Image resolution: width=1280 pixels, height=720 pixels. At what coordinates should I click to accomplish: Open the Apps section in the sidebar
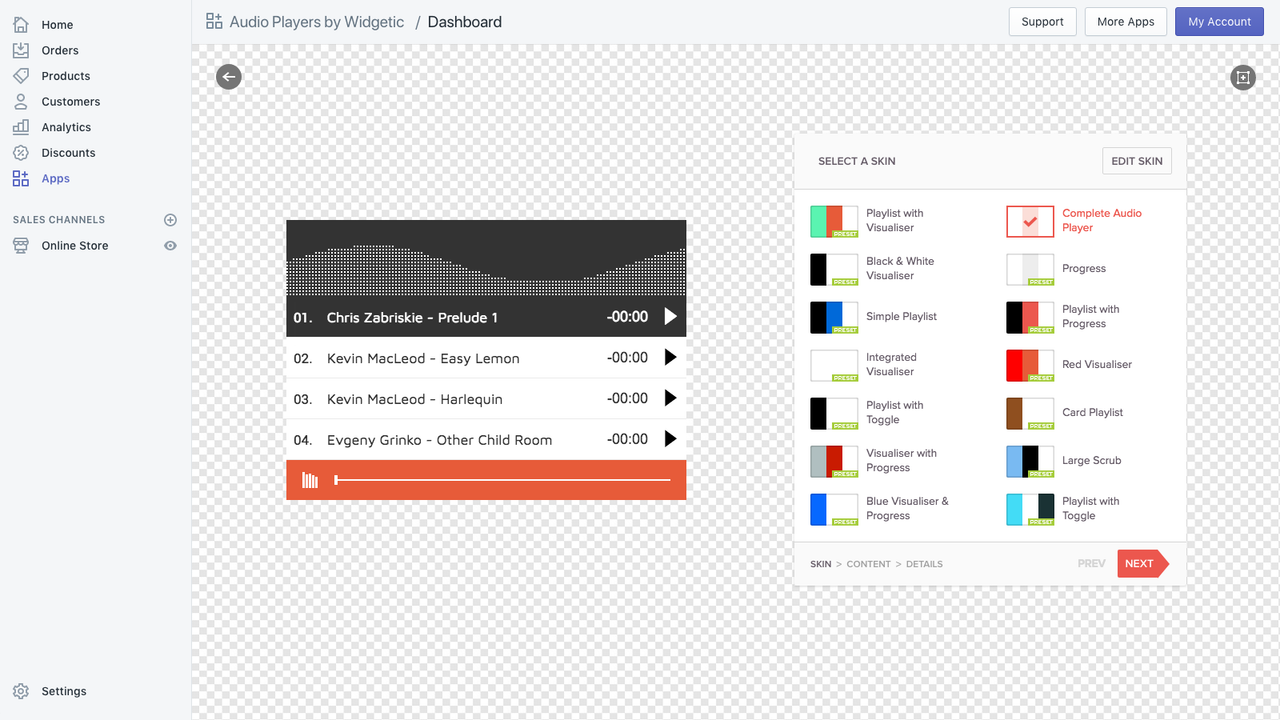click(54, 178)
